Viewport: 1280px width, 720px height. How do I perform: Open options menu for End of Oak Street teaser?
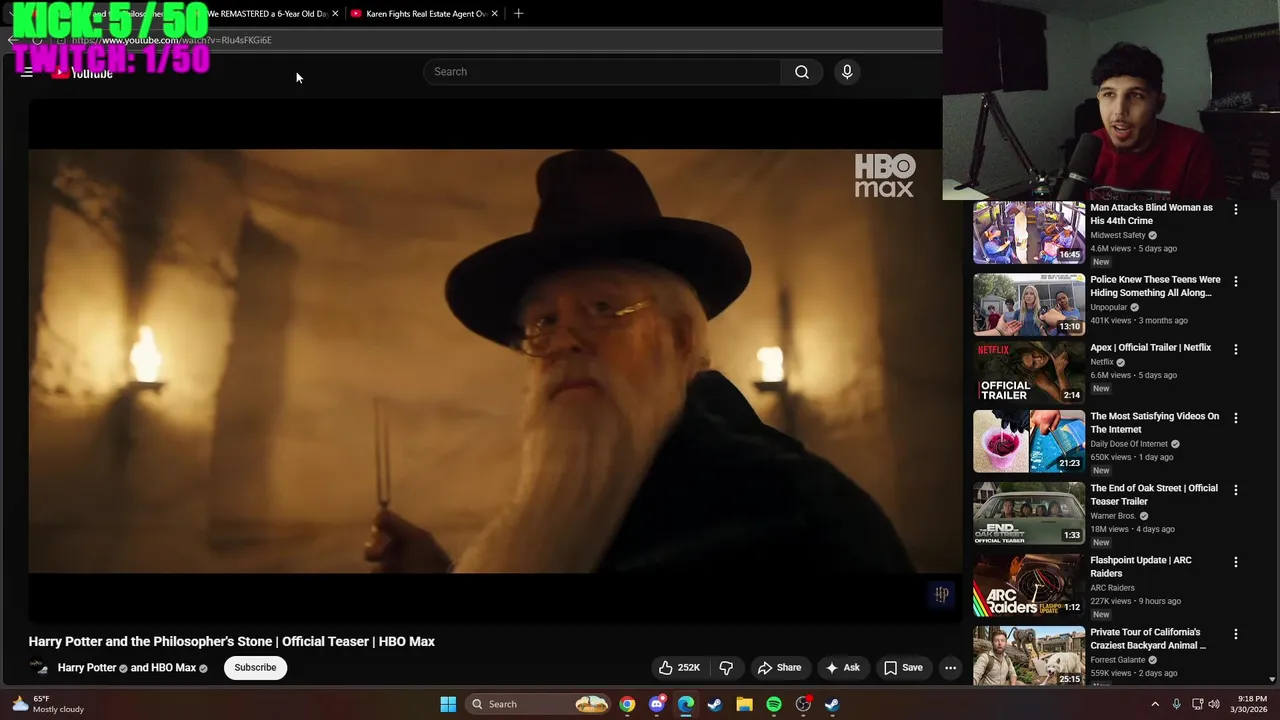coord(1236,490)
